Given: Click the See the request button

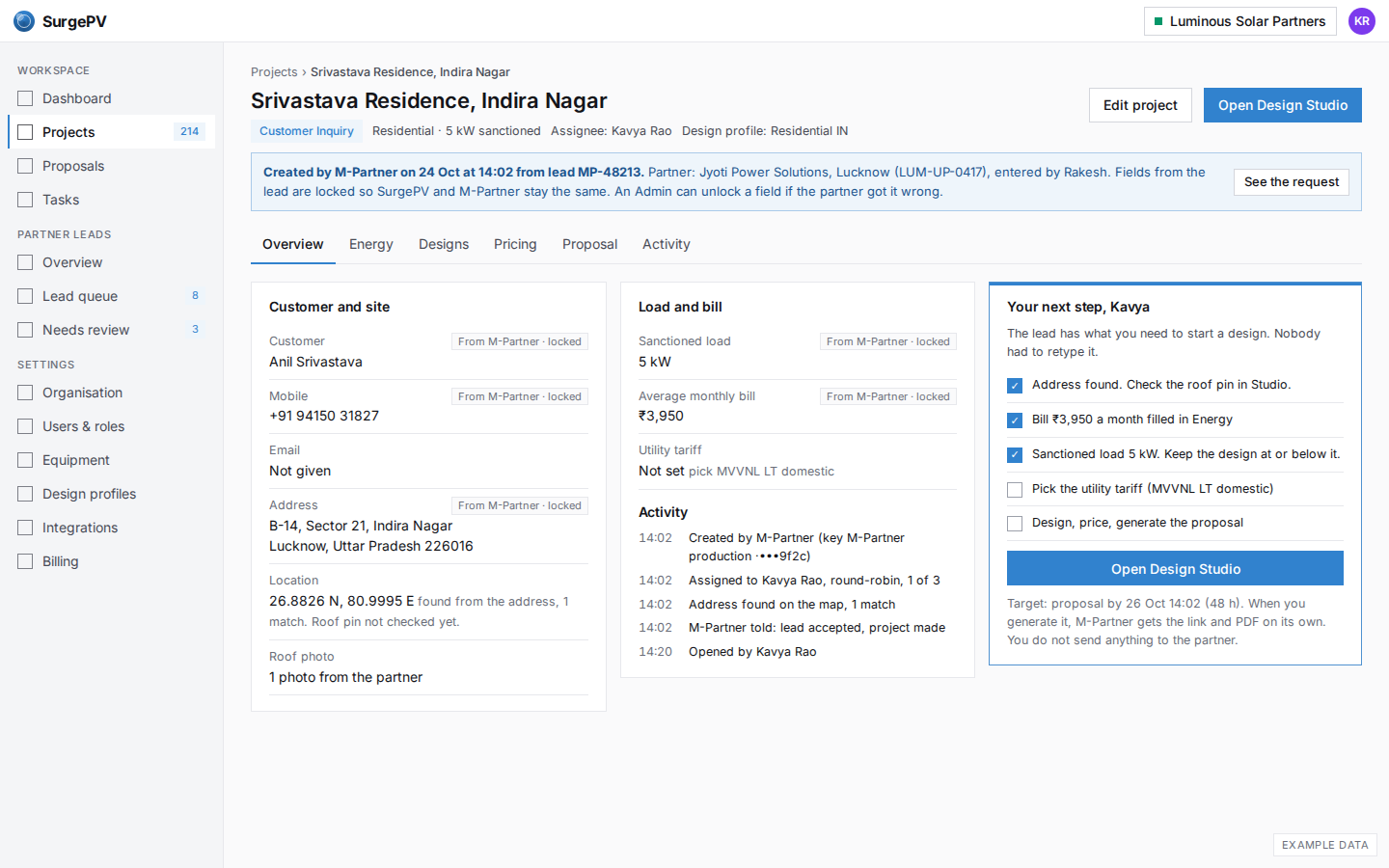Looking at the screenshot, I should coord(1292,182).
